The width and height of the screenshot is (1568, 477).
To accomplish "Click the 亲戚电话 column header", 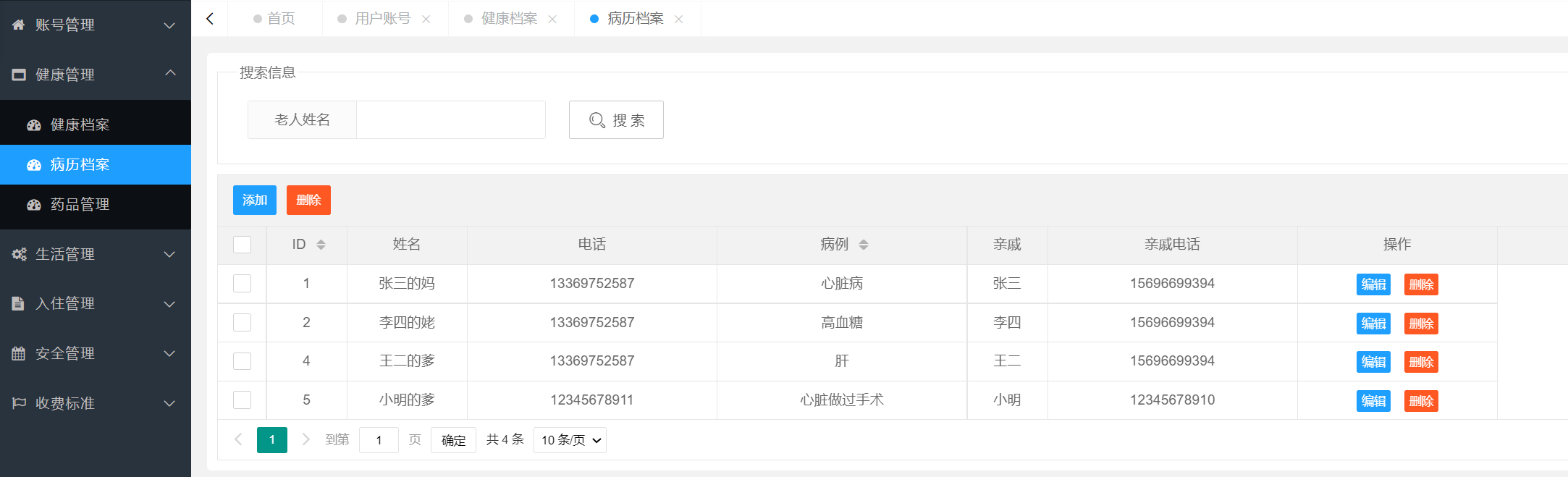I will click(x=1172, y=245).
